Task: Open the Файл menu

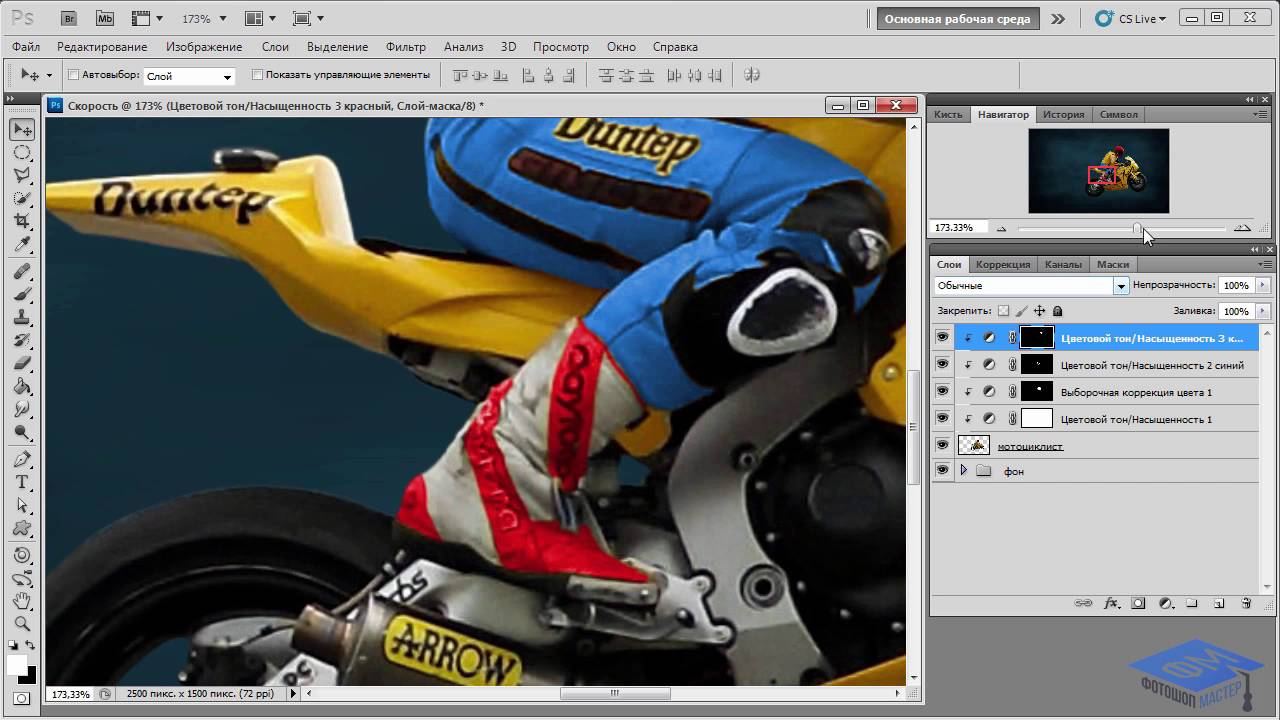Action: 26,47
